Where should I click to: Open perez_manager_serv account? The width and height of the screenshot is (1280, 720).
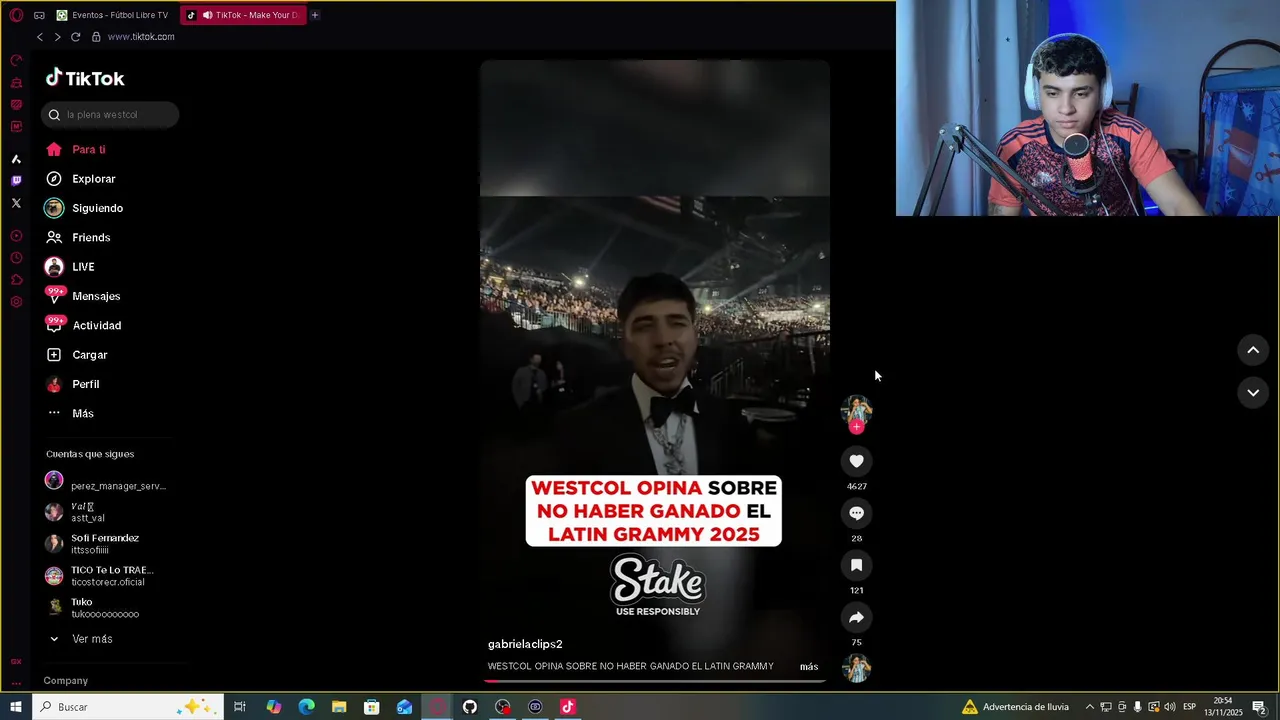click(x=106, y=481)
